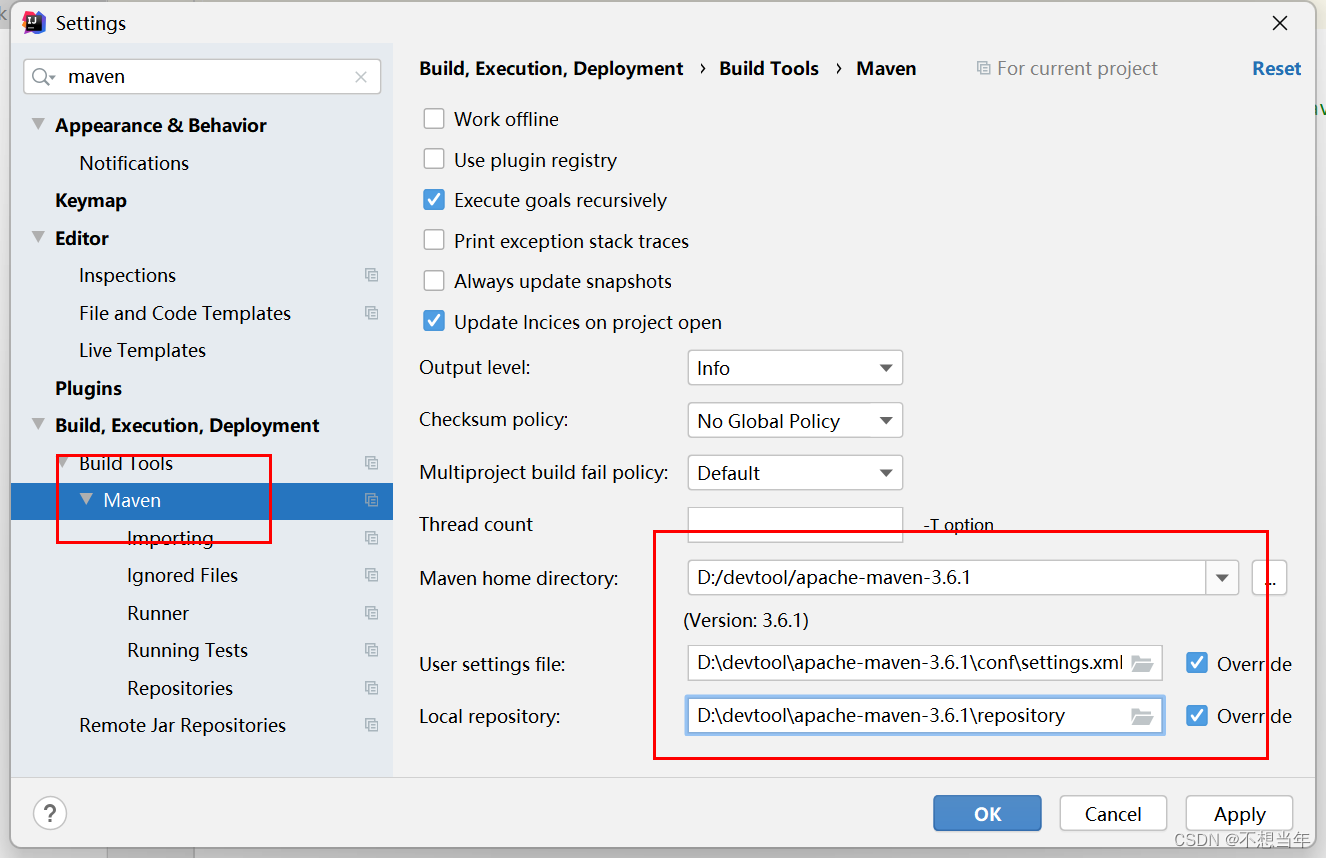Select Notifications in settings tree

point(134,163)
